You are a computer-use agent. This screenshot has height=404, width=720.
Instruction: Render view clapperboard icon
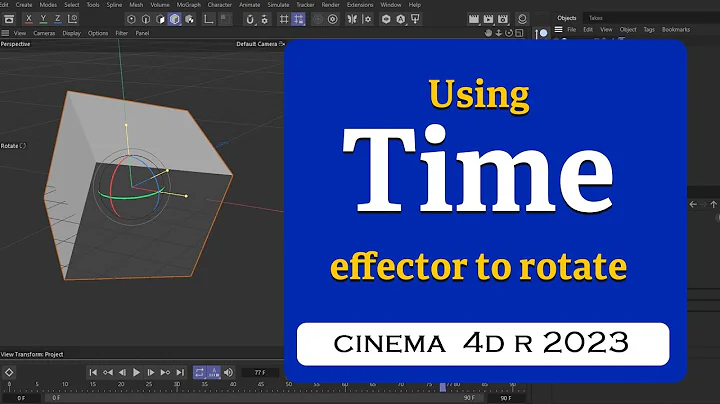(474, 19)
